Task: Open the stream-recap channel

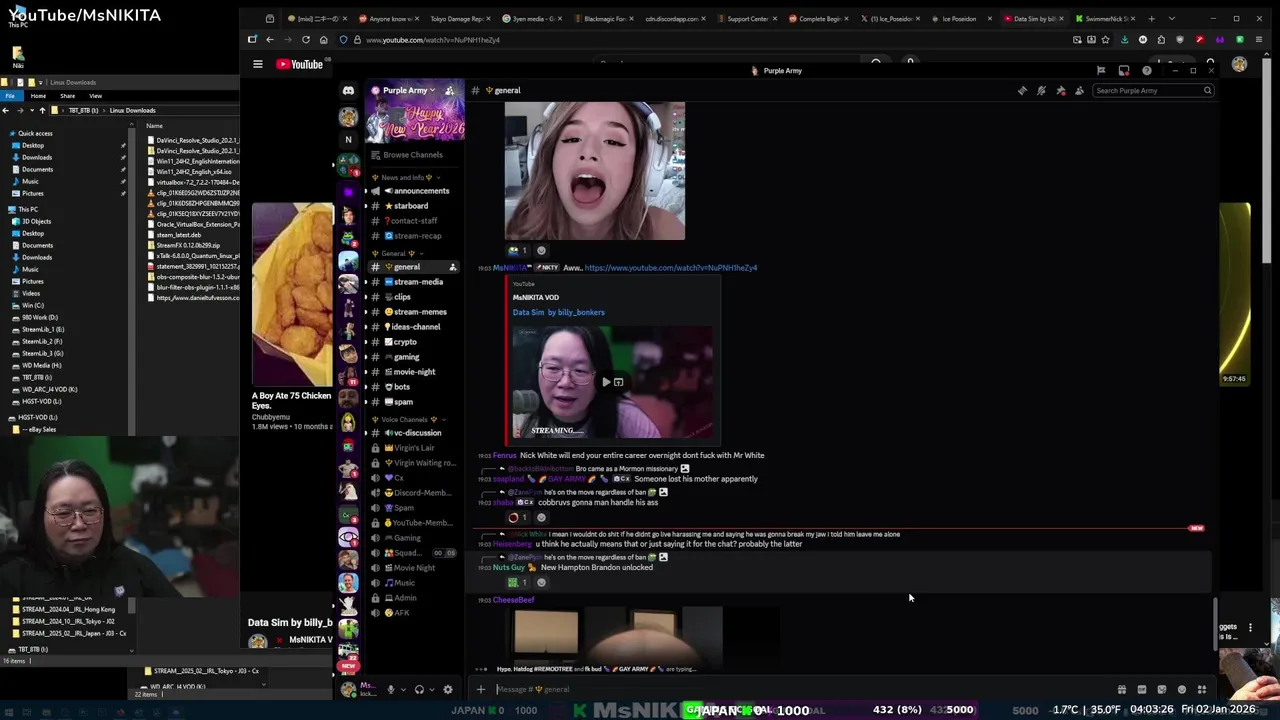Action: click(x=412, y=236)
